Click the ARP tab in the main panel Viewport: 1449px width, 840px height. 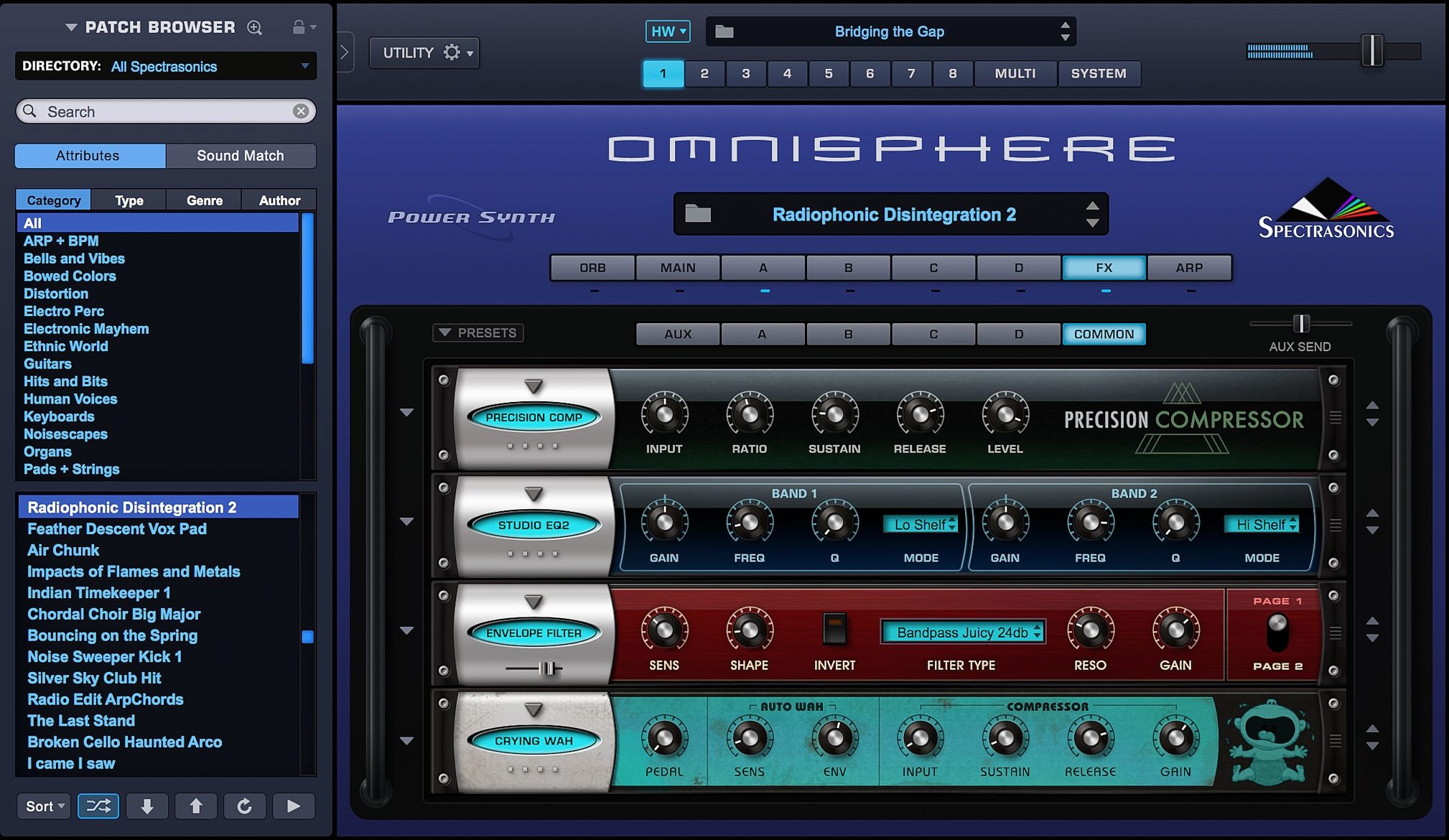coord(1189,267)
